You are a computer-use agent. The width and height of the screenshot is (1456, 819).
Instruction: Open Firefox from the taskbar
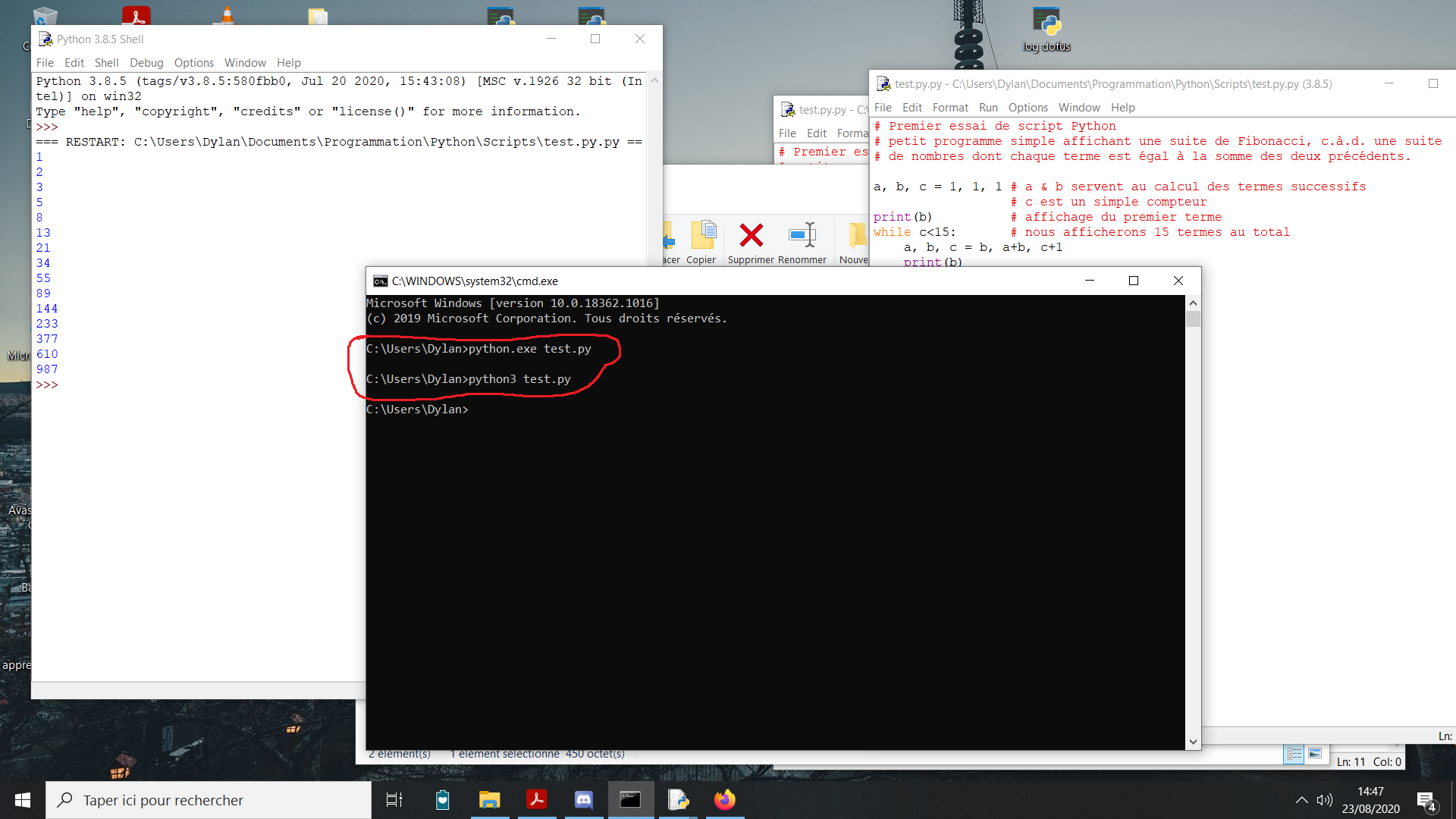[725, 799]
